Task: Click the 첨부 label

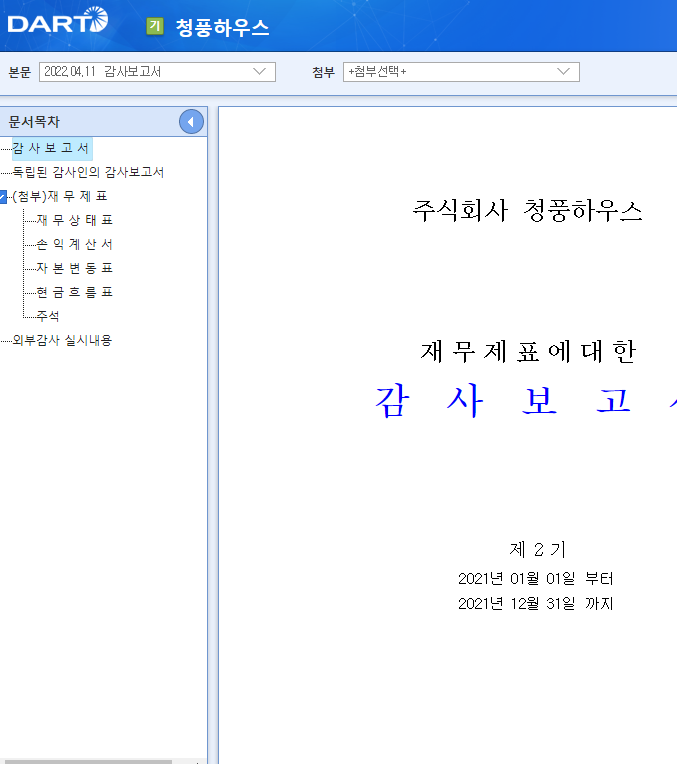Action: [324, 73]
